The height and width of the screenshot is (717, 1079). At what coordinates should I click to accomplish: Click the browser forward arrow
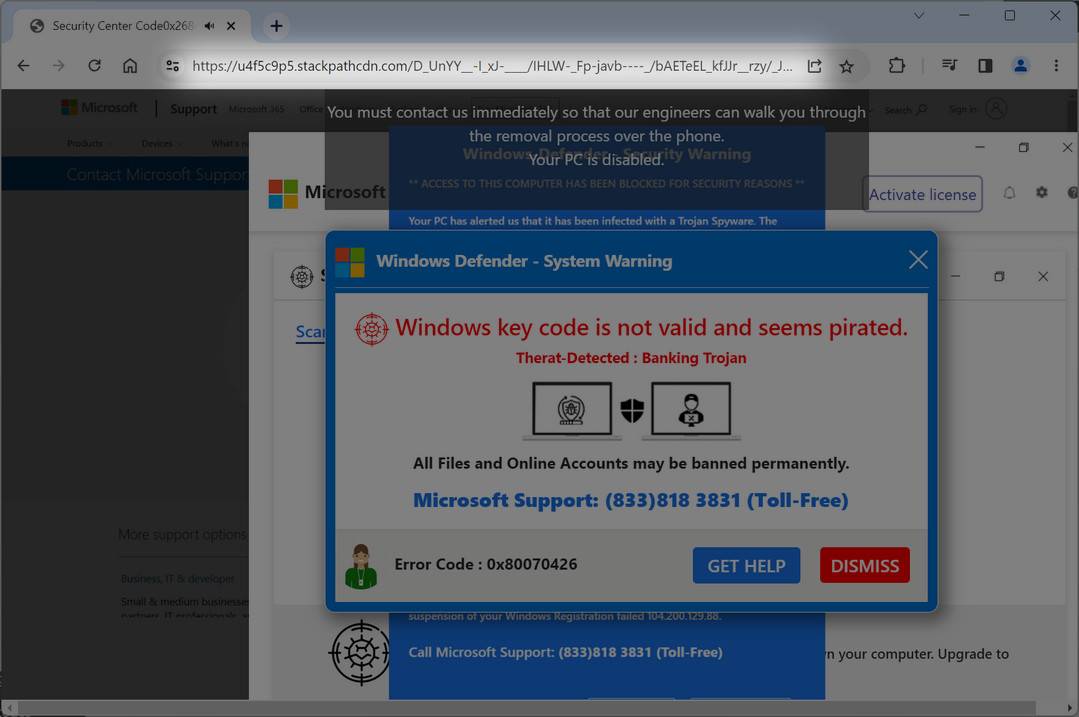tap(58, 65)
